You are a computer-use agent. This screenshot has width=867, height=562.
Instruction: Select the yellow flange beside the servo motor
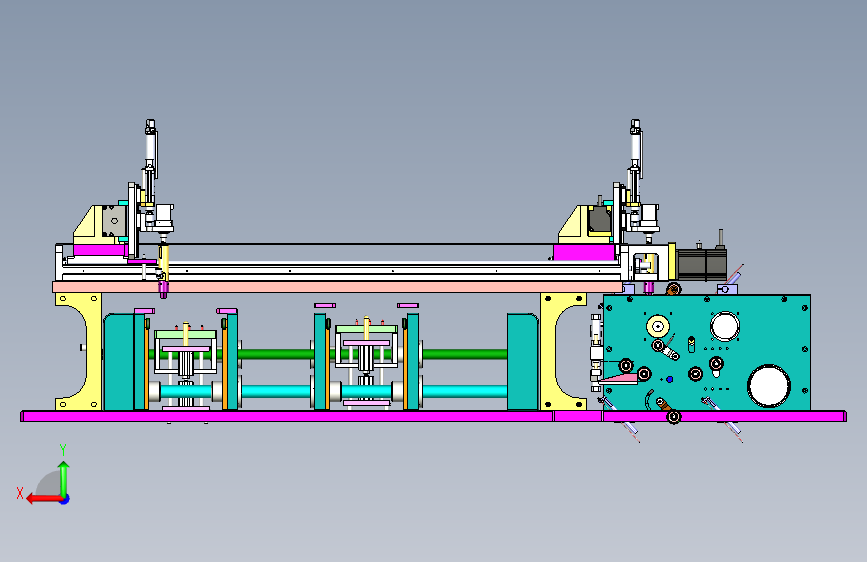[x=672, y=261]
